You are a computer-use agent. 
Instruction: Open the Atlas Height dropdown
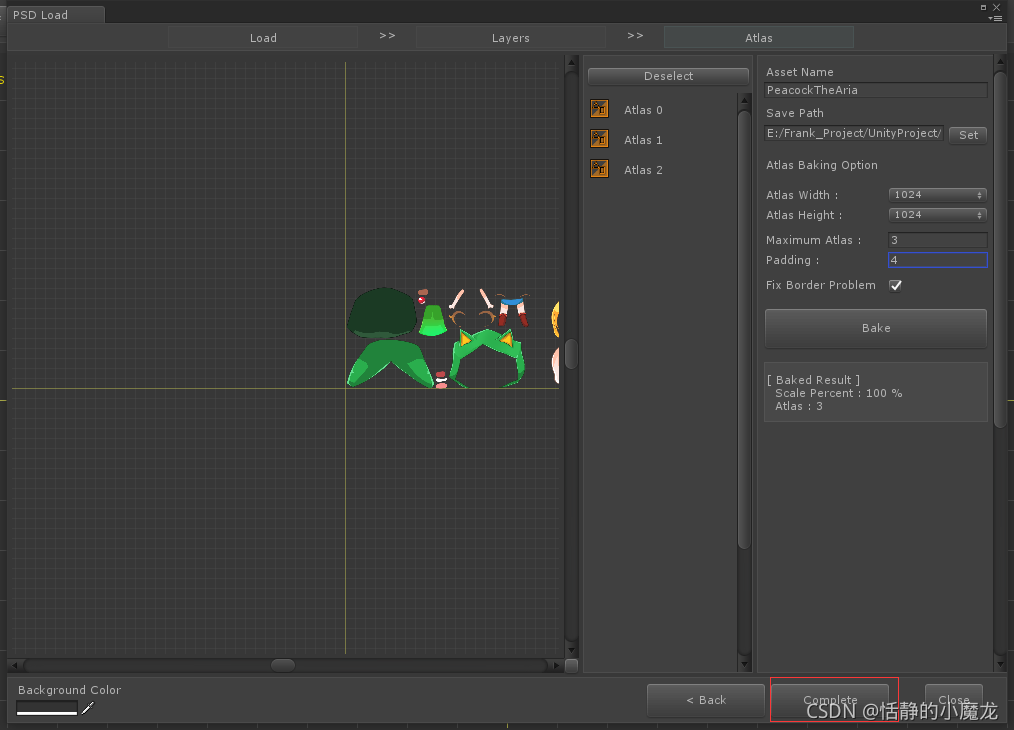click(938, 215)
